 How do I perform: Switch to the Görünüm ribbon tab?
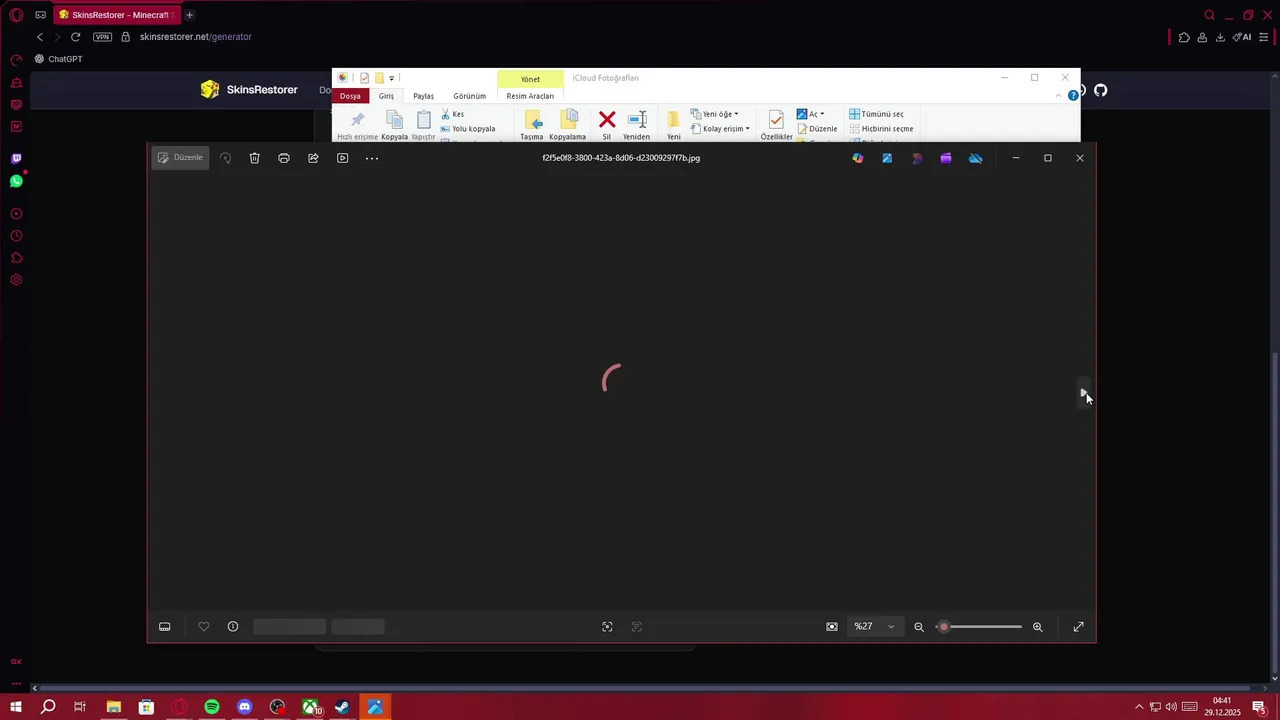point(470,96)
